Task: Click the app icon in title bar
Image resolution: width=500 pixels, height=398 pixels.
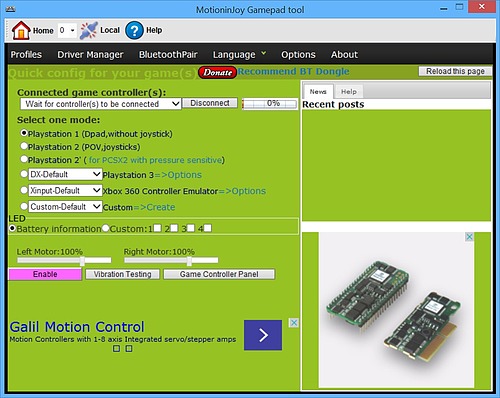Action: (x=10, y=9)
